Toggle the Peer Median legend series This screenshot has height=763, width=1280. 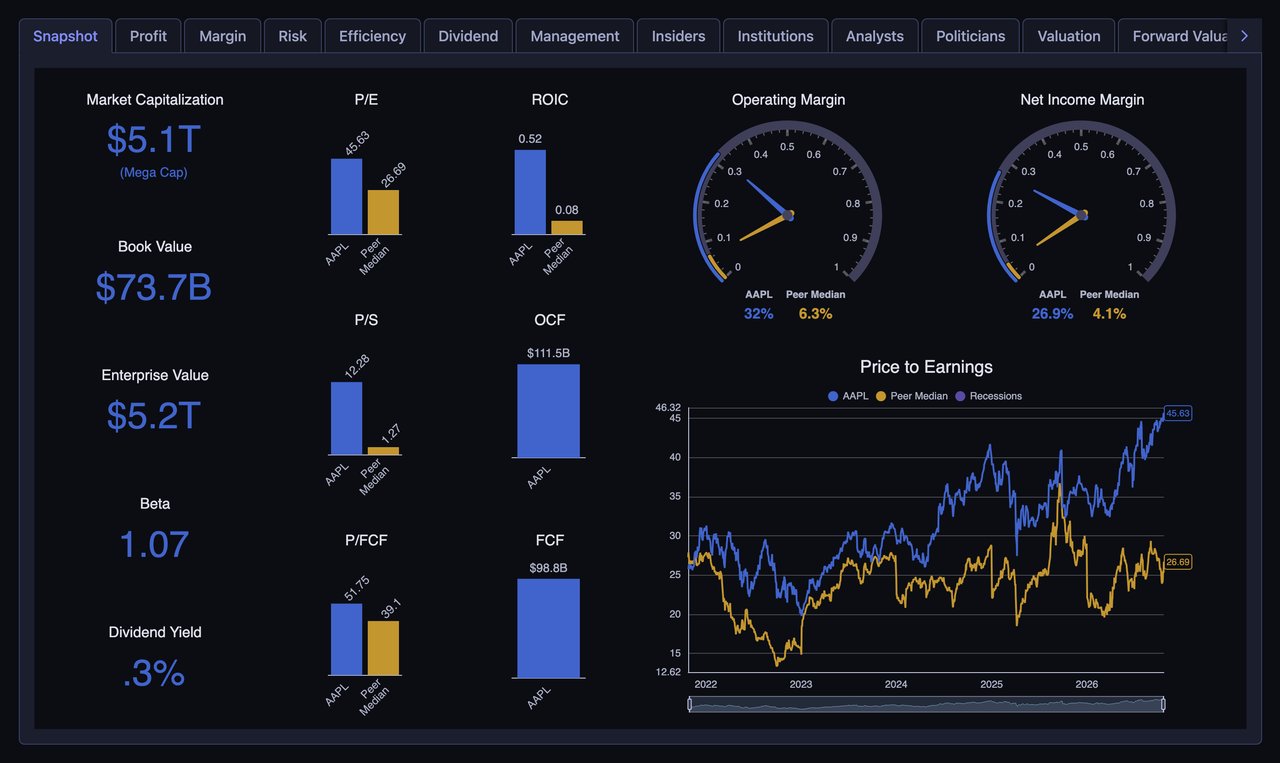pos(911,396)
